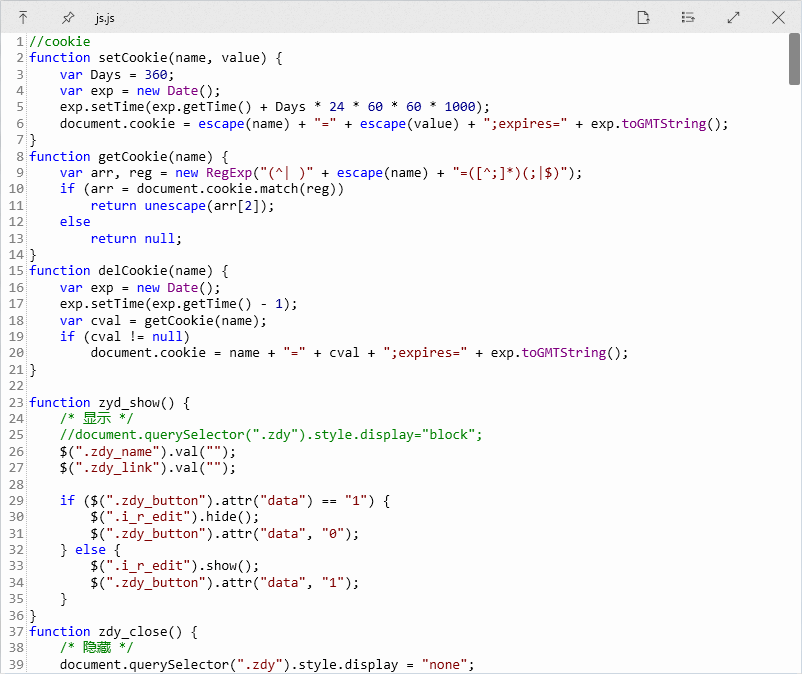Click document.cookie.match(reg) on line 10

237,189
